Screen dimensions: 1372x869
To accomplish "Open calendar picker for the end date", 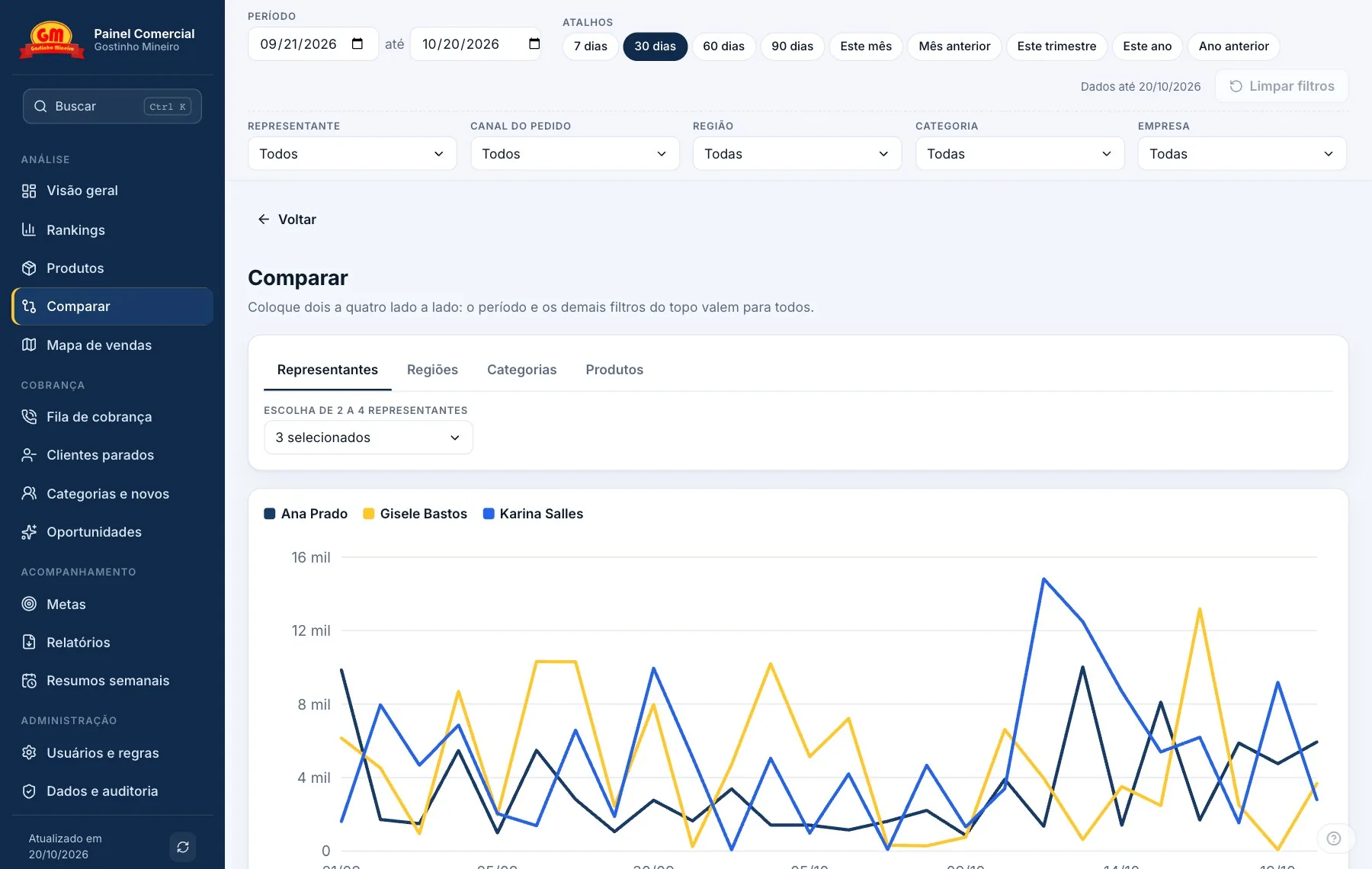I will pyautogui.click(x=534, y=44).
